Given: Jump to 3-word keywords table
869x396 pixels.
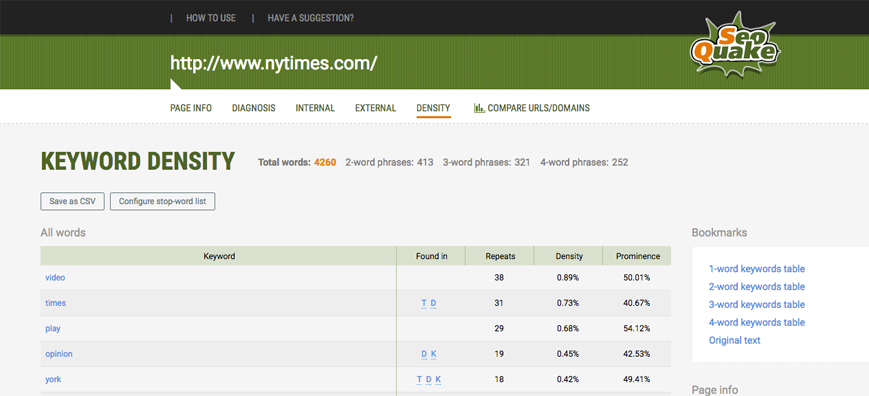Looking at the screenshot, I should tap(756, 305).
